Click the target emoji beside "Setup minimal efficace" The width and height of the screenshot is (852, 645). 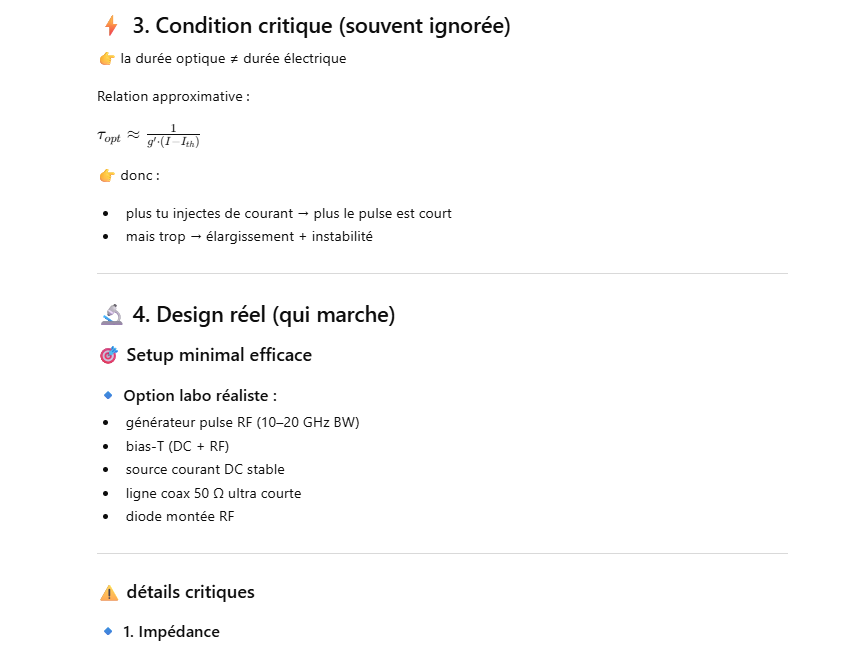109,355
